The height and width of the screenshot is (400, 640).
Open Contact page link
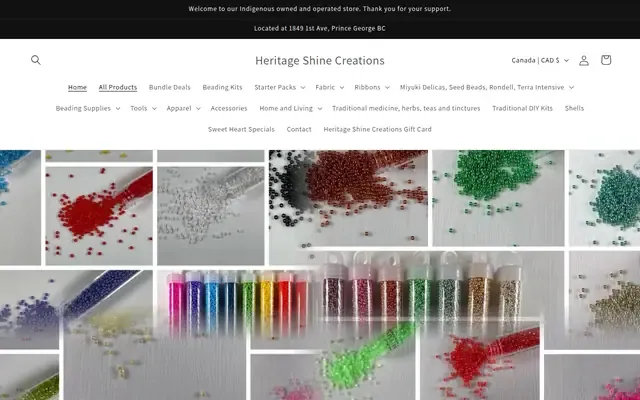[299, 129]
